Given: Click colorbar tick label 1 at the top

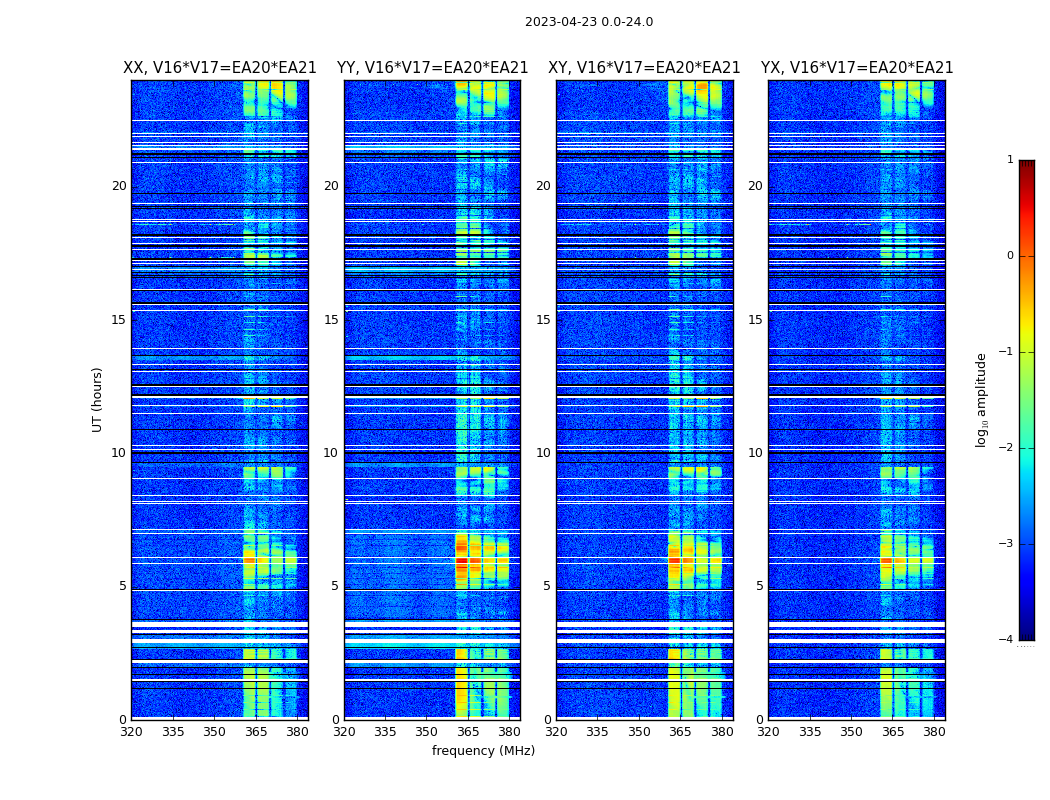Looking at the screenshot, I should [1010, 160].
